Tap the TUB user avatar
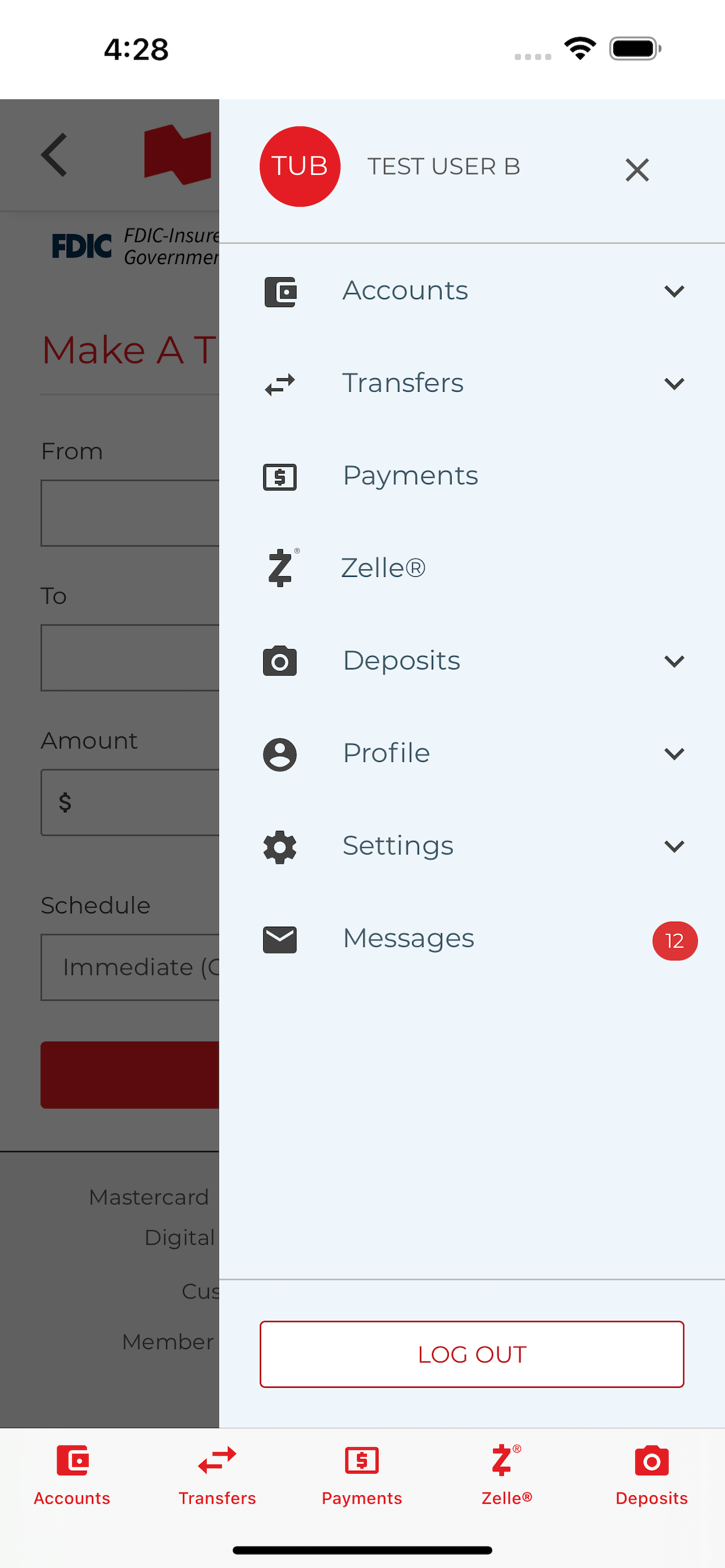The image size is (725, 1568). click(x=300, y=166)
